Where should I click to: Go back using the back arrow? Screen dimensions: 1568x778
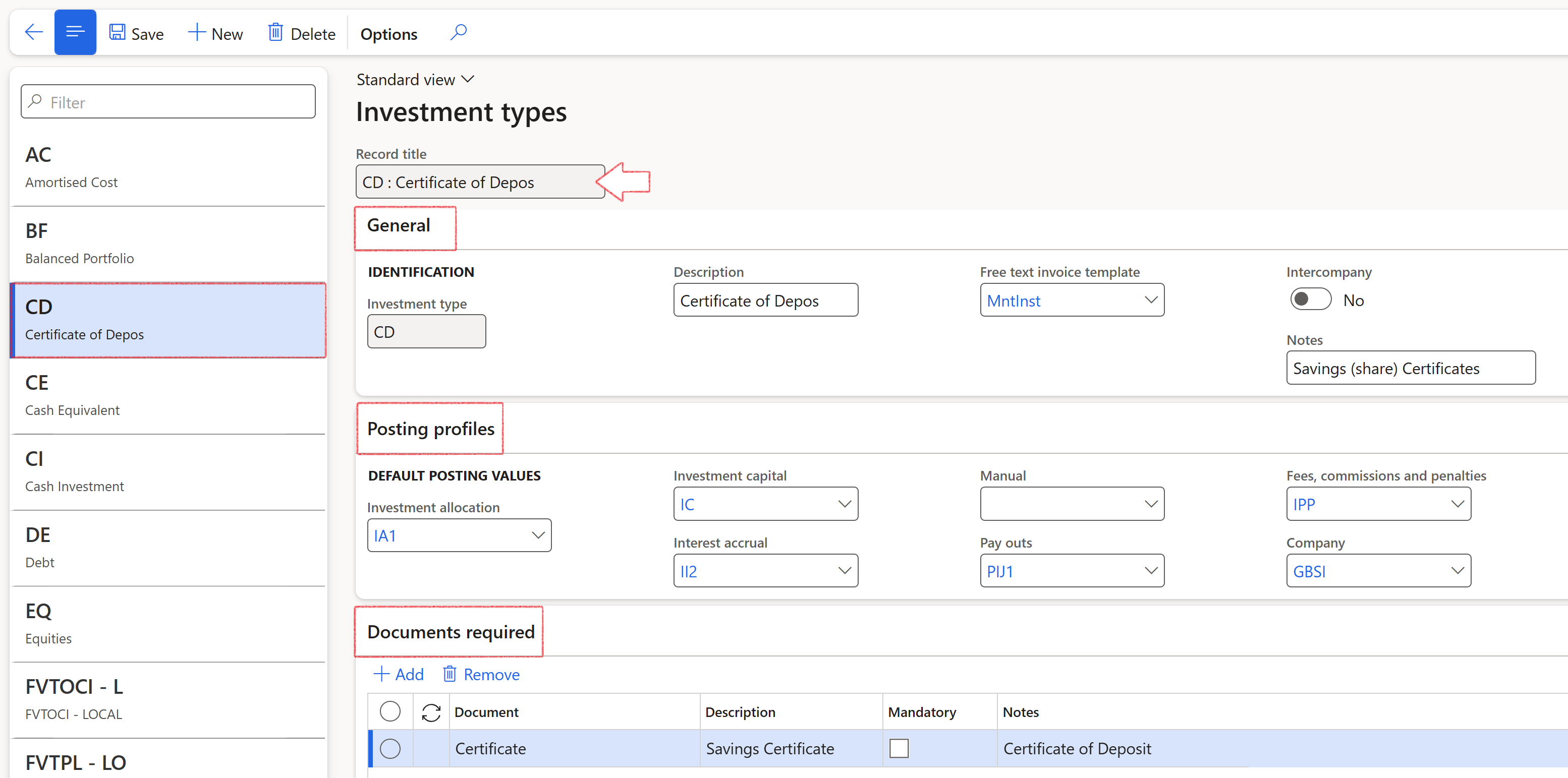34,33
